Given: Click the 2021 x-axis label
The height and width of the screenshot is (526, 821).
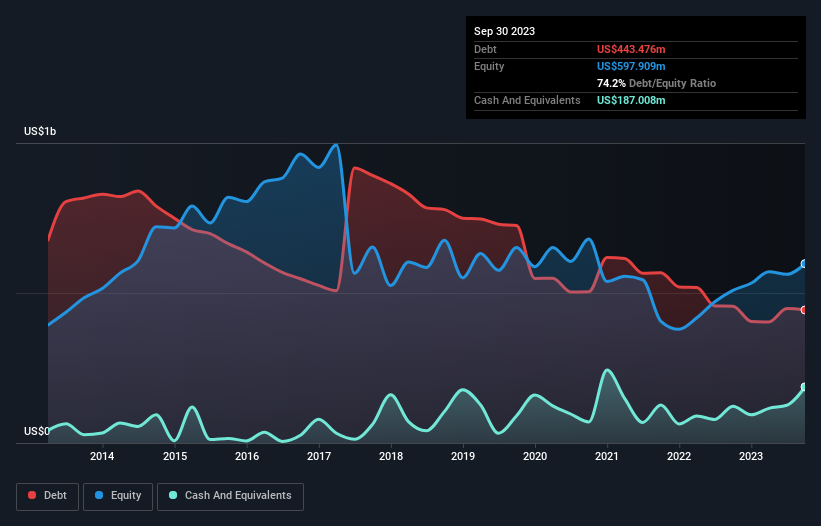Looking at the screenshot, I should coord(607,456).
